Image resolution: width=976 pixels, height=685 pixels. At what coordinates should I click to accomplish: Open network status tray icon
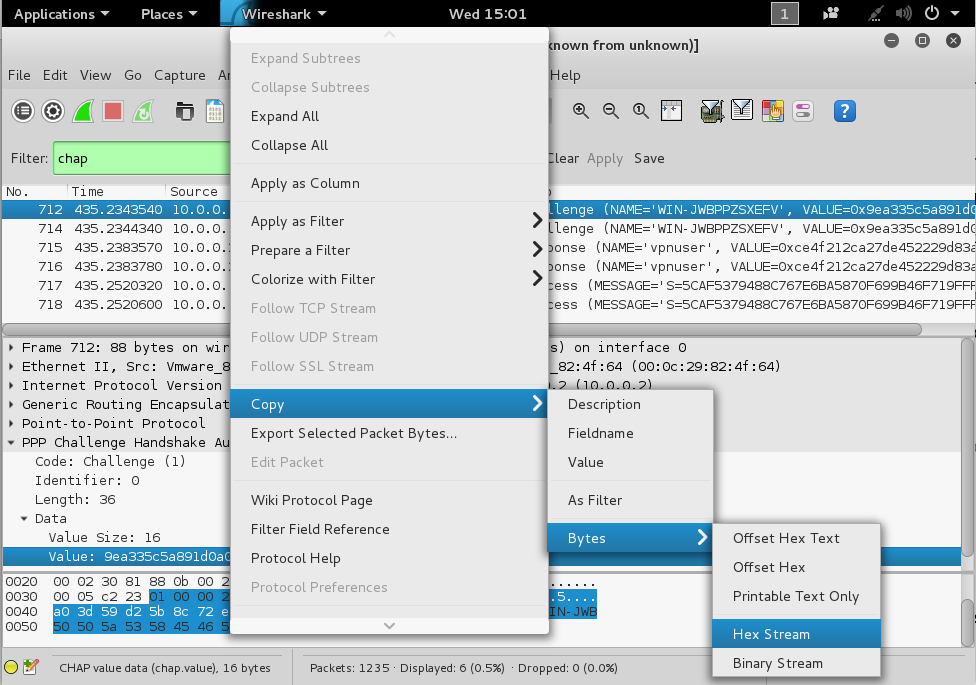(x=876, y=13)
